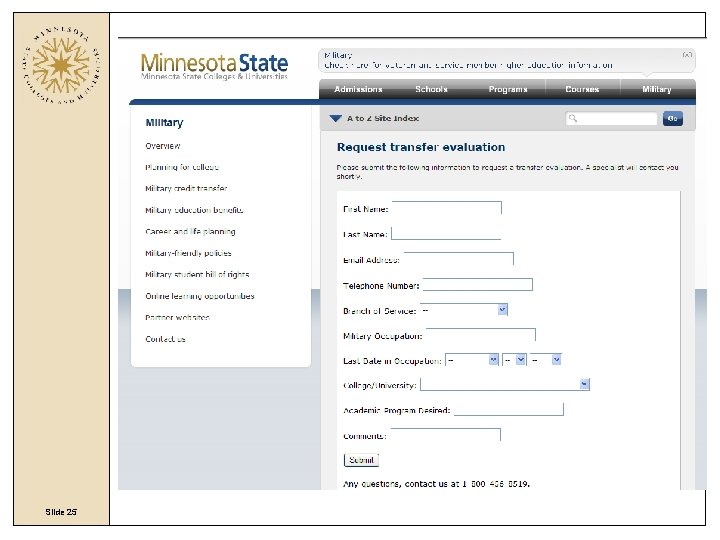Open Military-friendly policies link
720x540 pixels.
(188, 253)
